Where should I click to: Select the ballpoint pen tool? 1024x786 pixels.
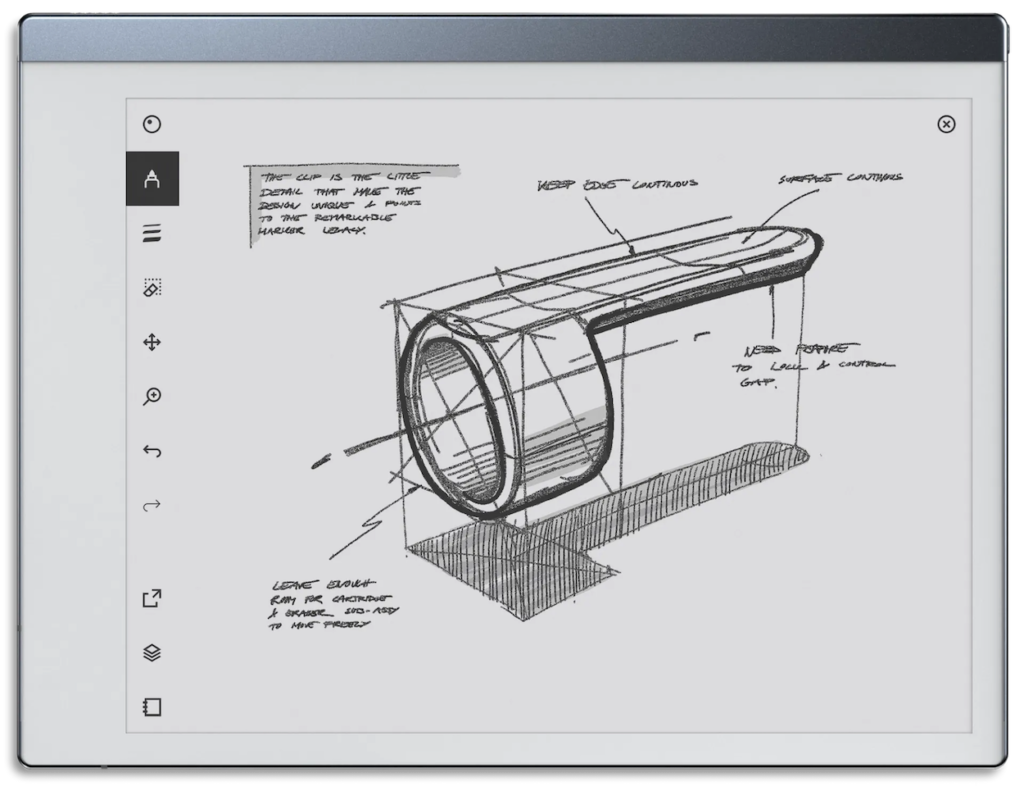click(x=152, y=123)
